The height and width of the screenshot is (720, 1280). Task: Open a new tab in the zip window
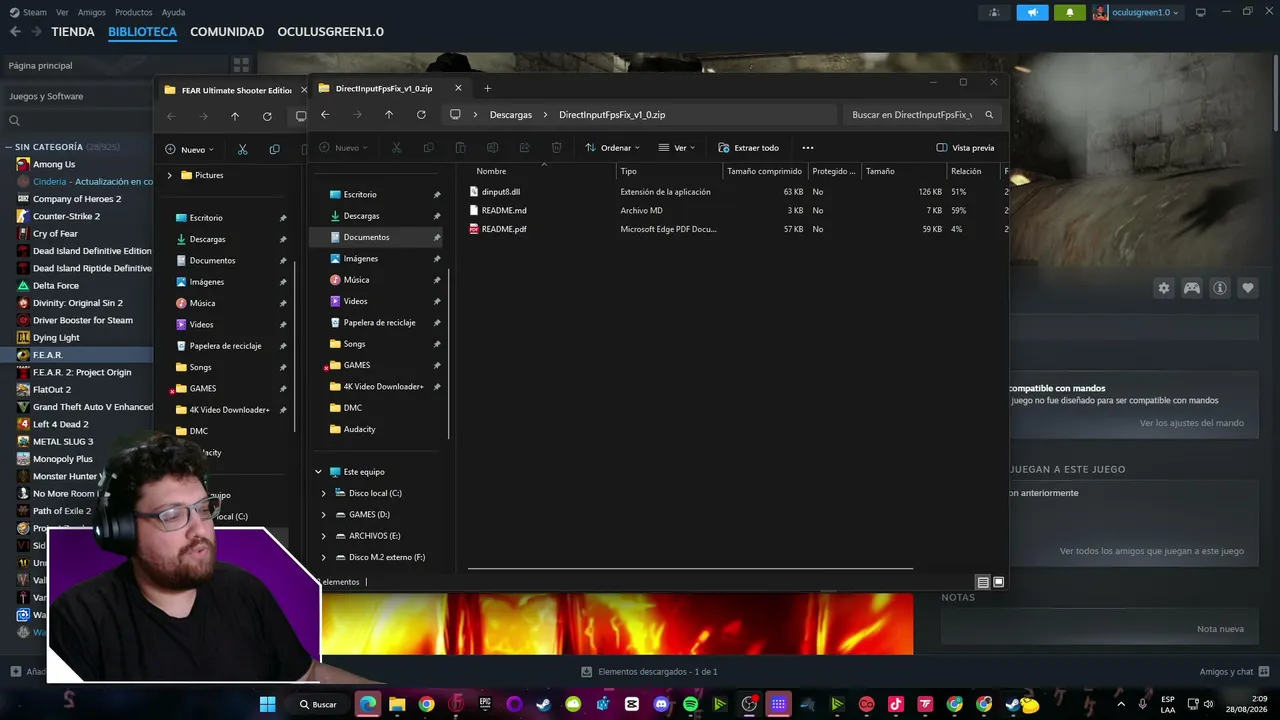click(487, 88)
